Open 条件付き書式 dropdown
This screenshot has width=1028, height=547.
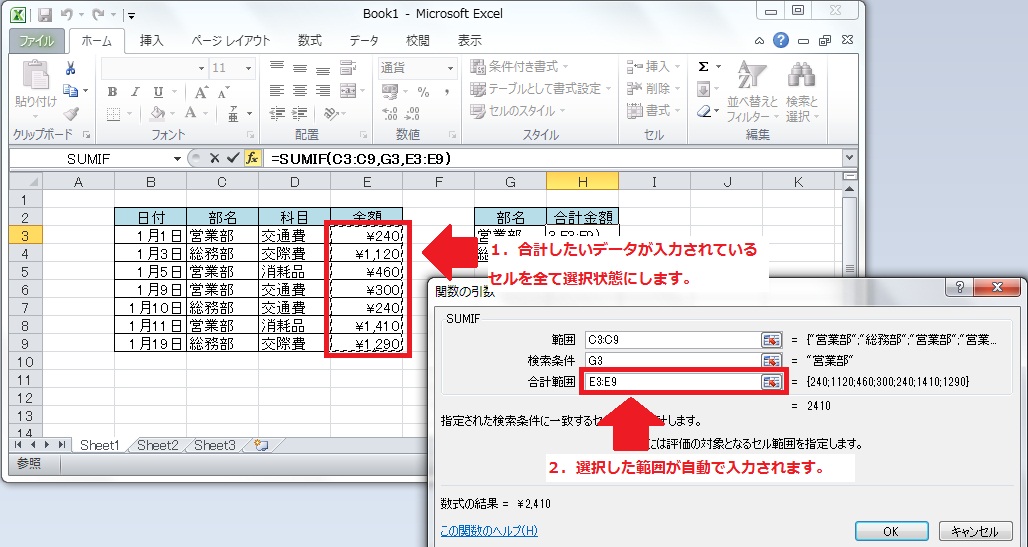click(520, 67)
